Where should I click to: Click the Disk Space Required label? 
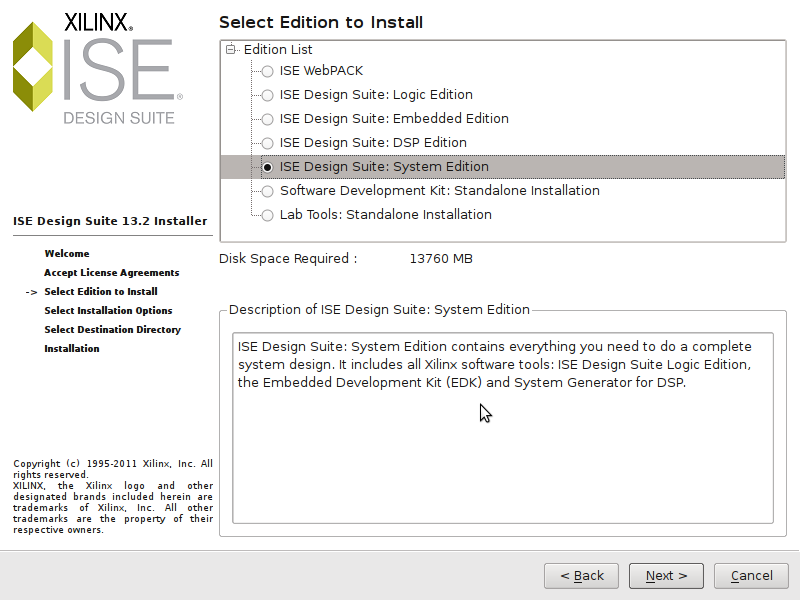click(x=288, y=259)
